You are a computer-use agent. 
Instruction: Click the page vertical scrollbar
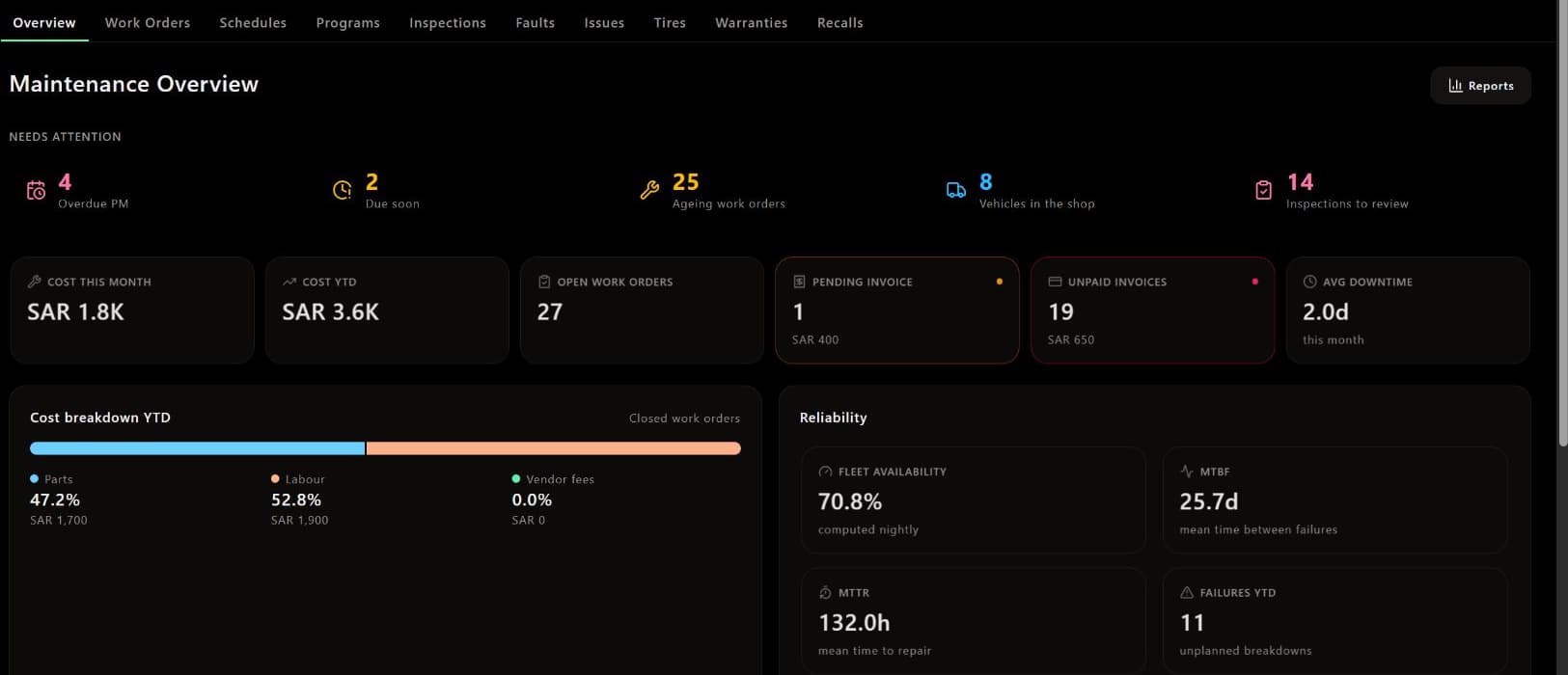[1562, 224]
